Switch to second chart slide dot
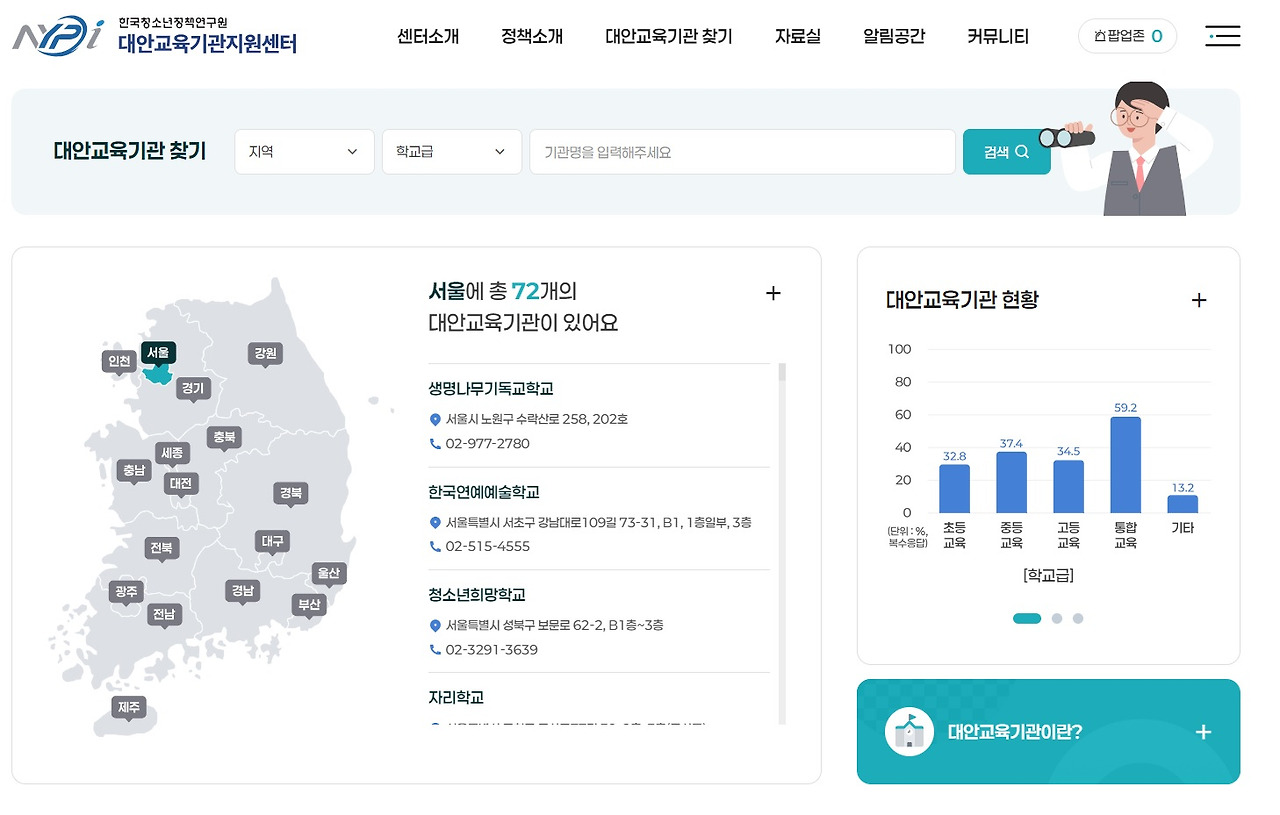1280x815 pixels. coord(1057,618)
